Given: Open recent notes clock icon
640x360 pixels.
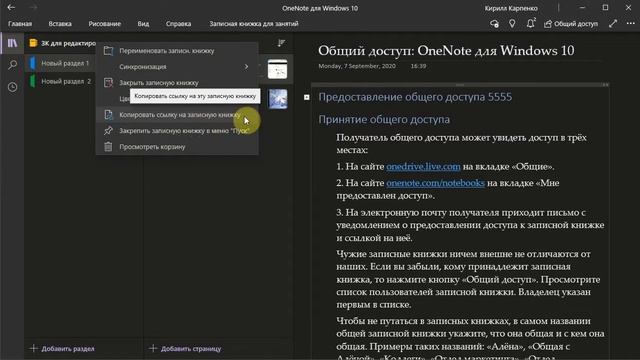Looking at the screenshot, I should pyautogui.click(x=12, y=87).
